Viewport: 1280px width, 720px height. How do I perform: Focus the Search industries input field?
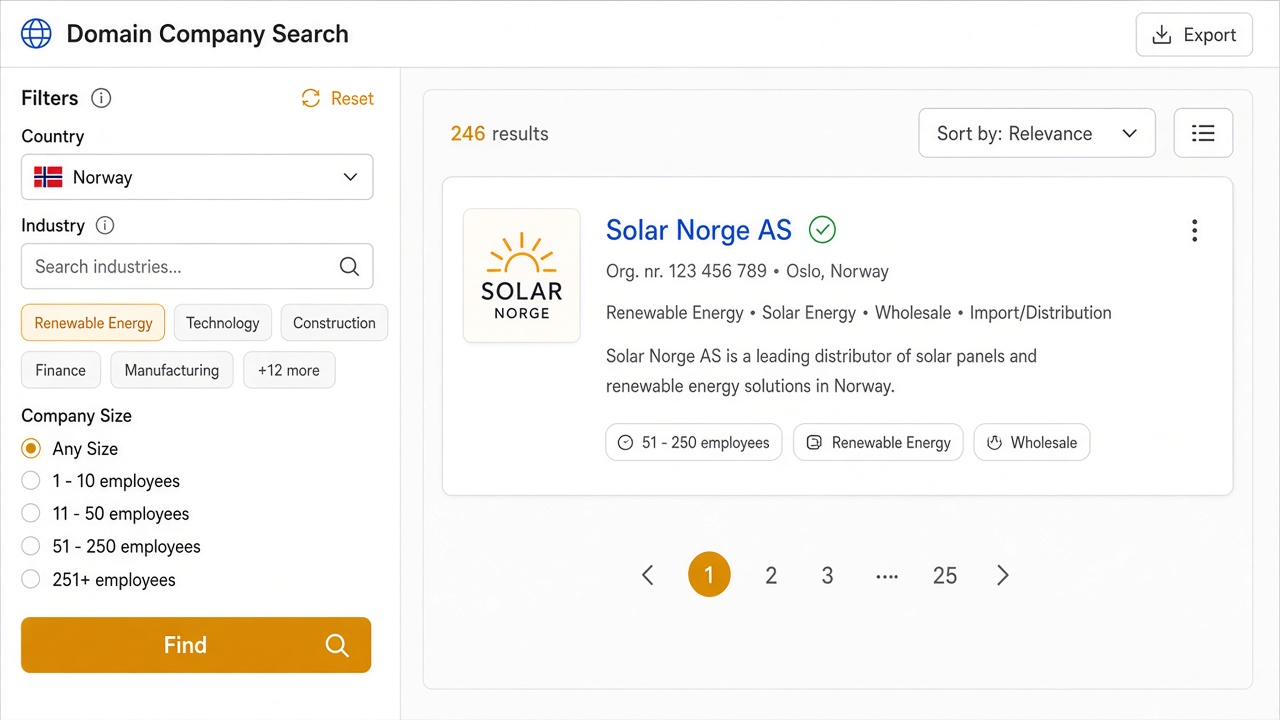[197, 267]
